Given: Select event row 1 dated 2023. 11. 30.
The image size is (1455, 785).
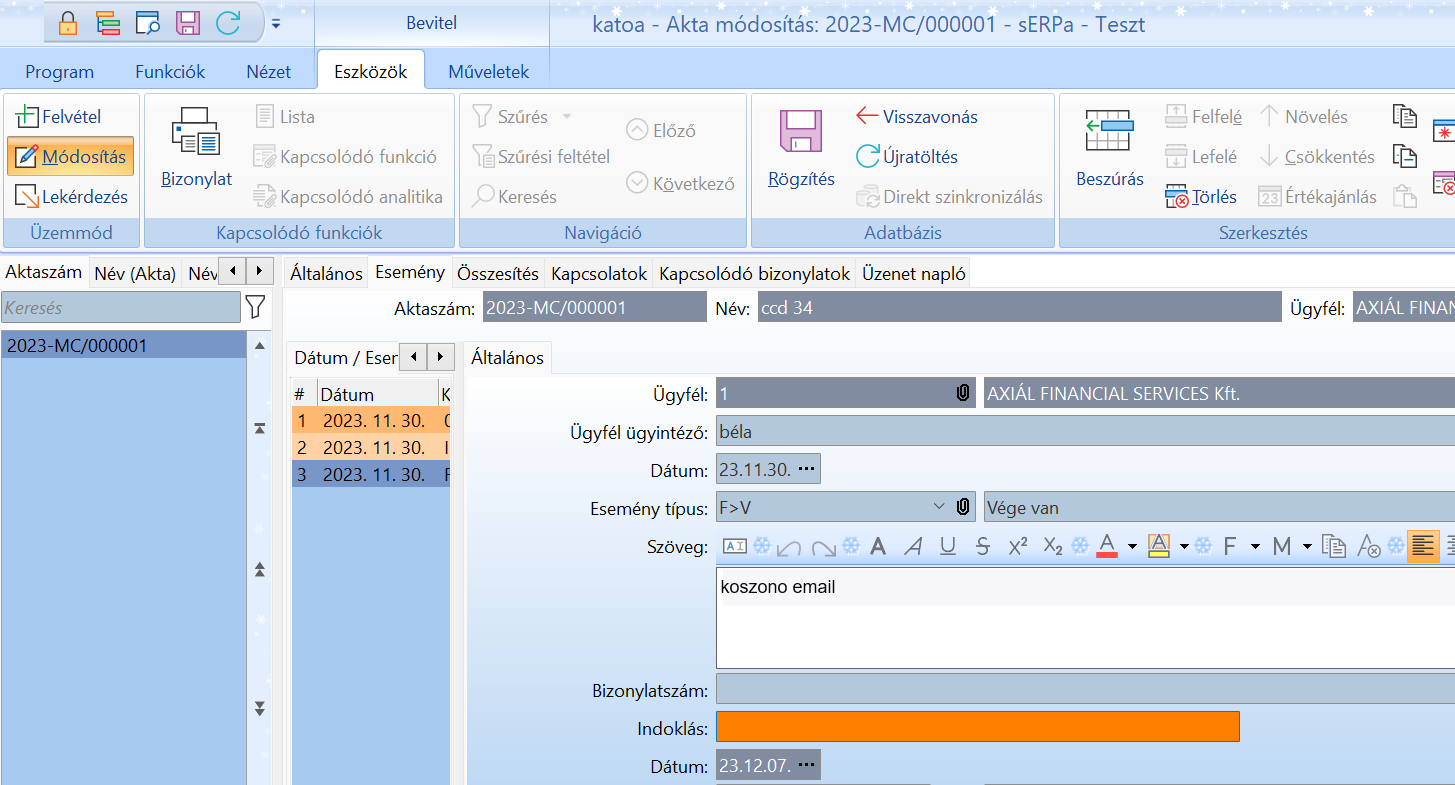Looking at the screenshot, I should 371,421.
